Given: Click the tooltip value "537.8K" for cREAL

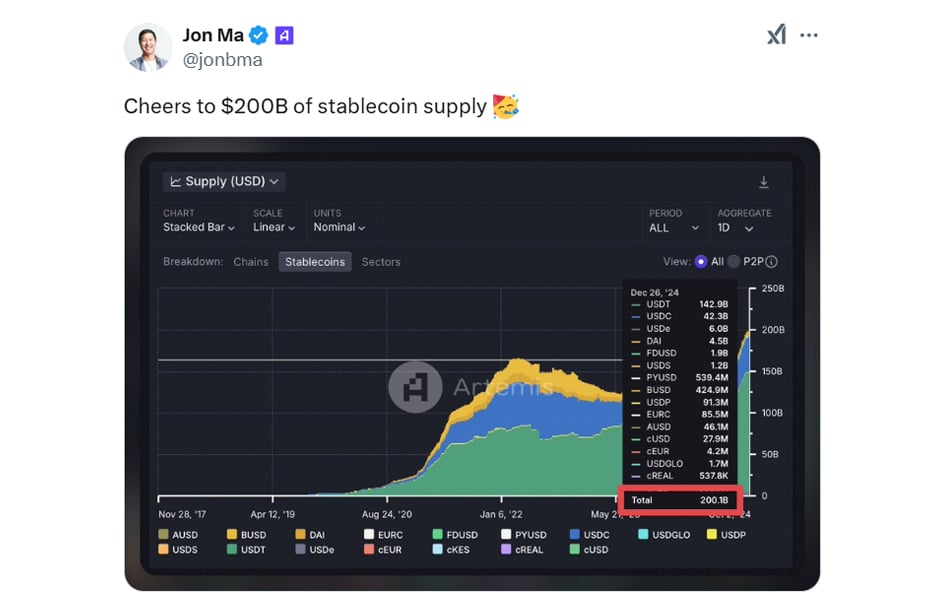Looking at the screenshot, I should click(x=713, y=476).
